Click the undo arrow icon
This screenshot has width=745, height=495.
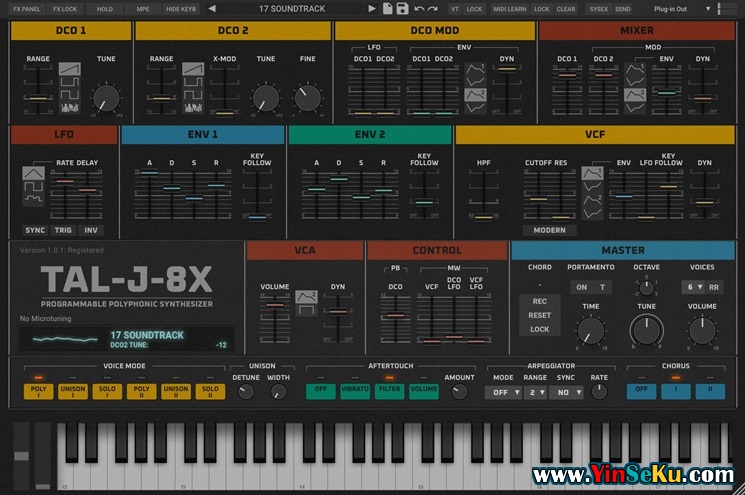pyautogui.click(x=418, y=8)
